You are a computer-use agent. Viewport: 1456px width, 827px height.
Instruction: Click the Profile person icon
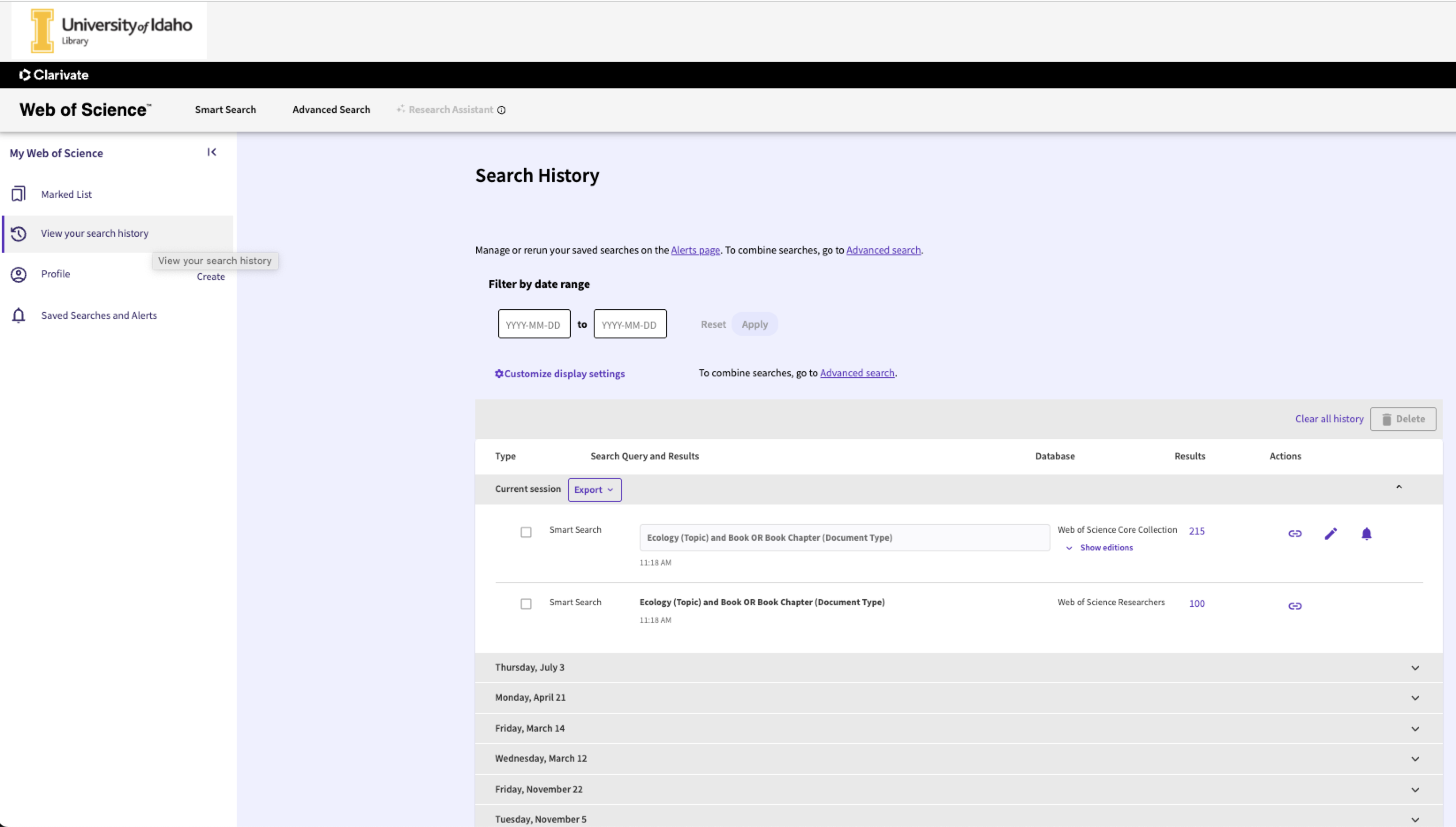point(18,274)
